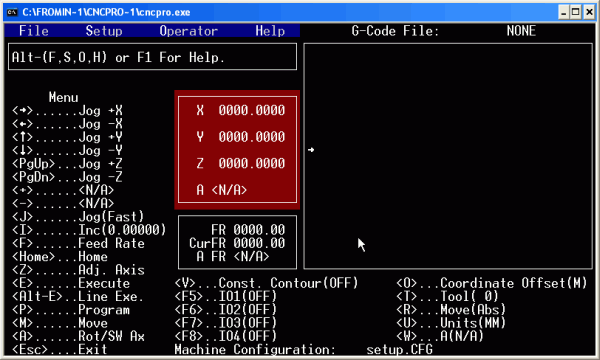Click the Jog +X menu entry
Screen dimensions: 600x360
[67, 111]
